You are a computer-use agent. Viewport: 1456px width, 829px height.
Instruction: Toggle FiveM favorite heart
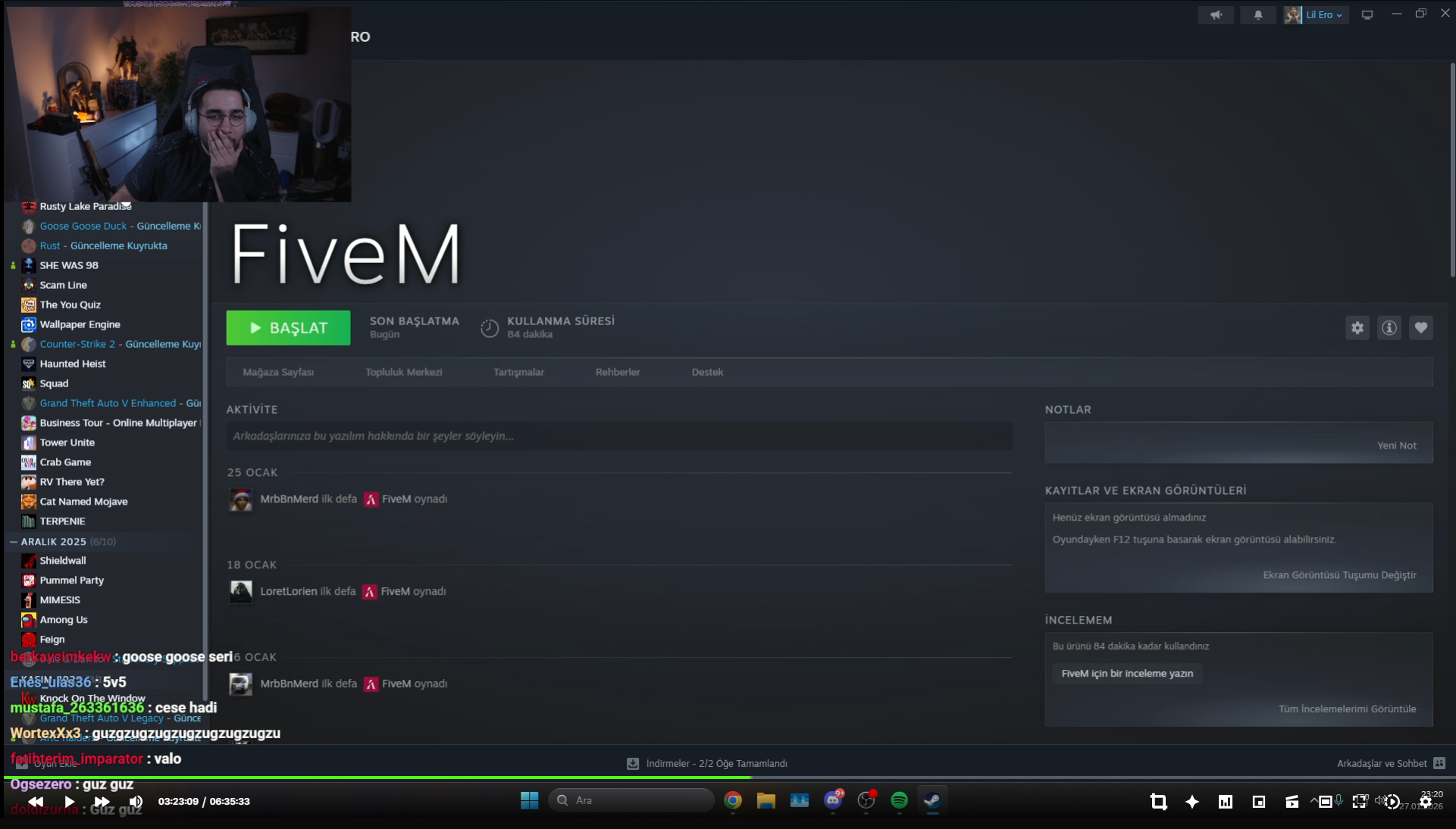coord(1421,327)
